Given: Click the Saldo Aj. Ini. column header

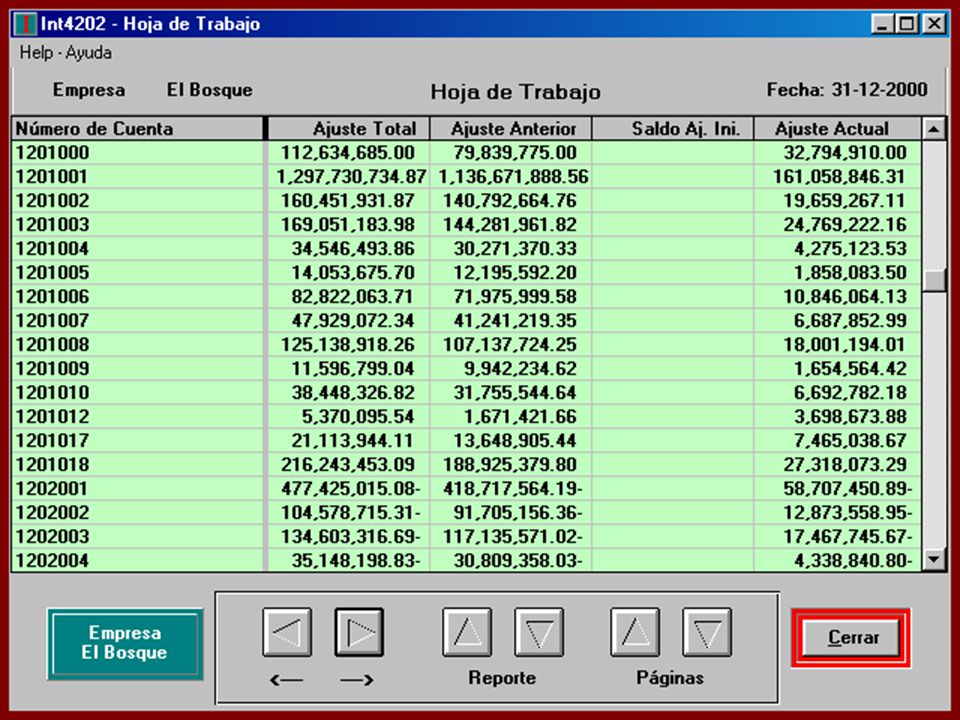Looking at the screenshot, I should (x=673, y=129).
